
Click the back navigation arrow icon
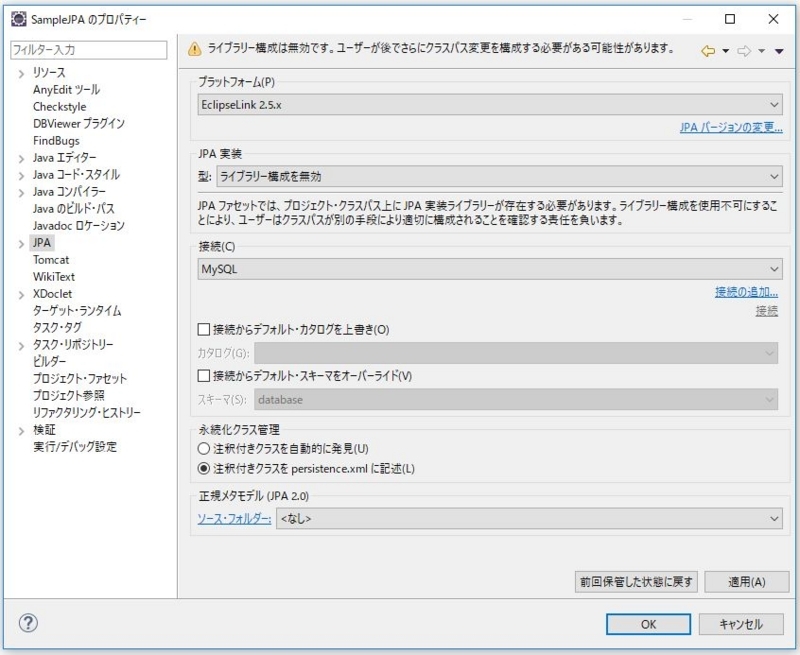[708, 50]
